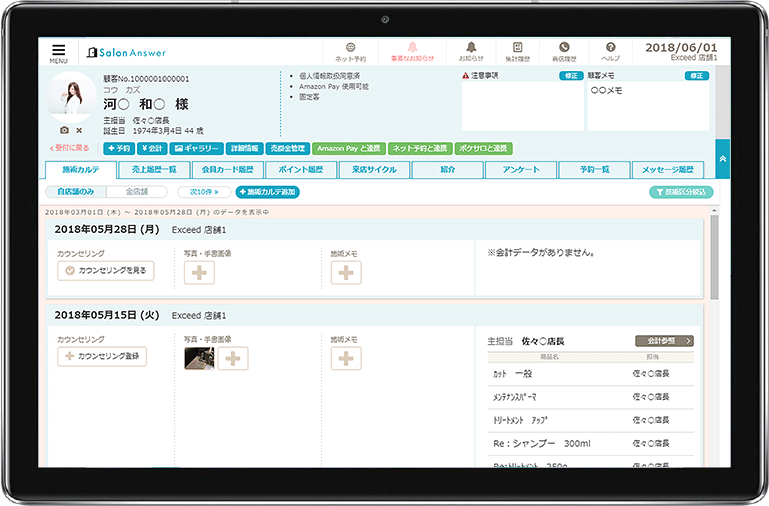Image resolution: width=769 pixels, height=506 pixels.
Task: Collapse the side panel with double chevron
Action: pos(722,158)
